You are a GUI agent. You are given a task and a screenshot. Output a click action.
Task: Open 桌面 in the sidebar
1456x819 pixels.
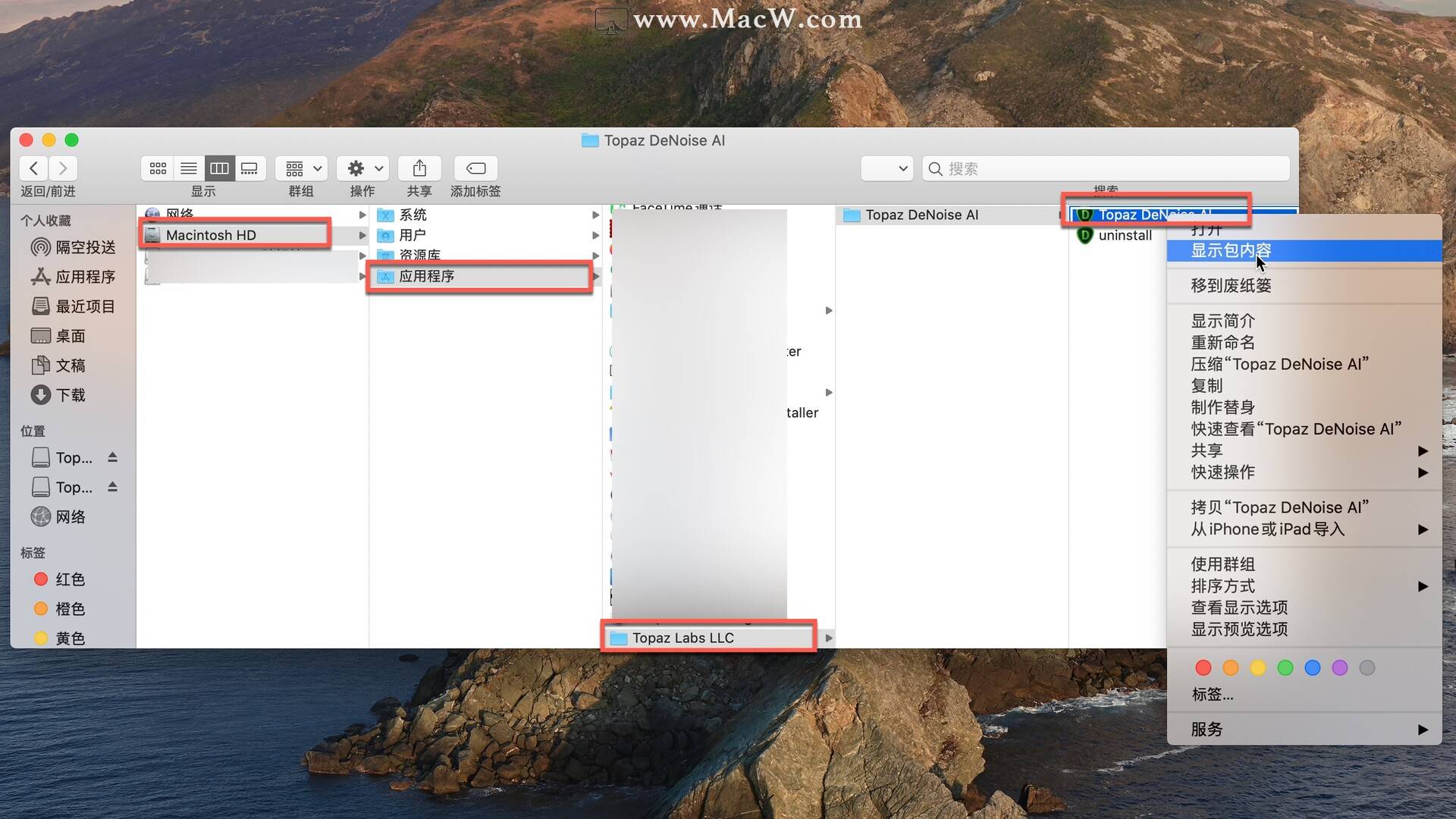pos(58,336)
